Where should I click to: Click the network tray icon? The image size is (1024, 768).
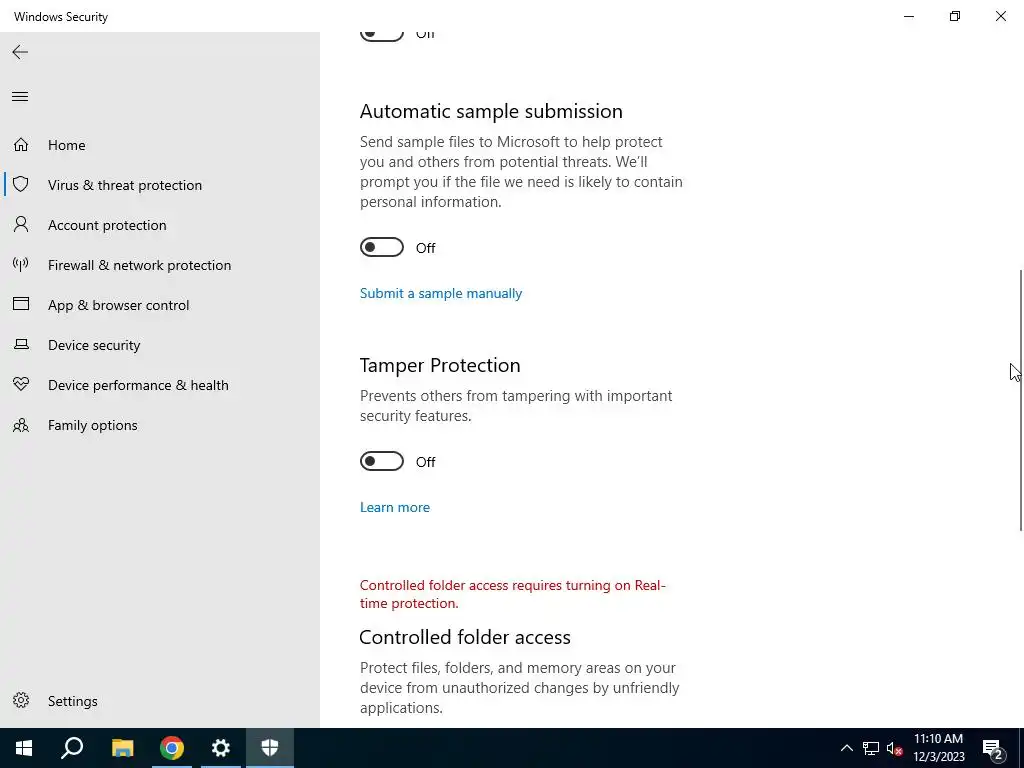(871, 748)
